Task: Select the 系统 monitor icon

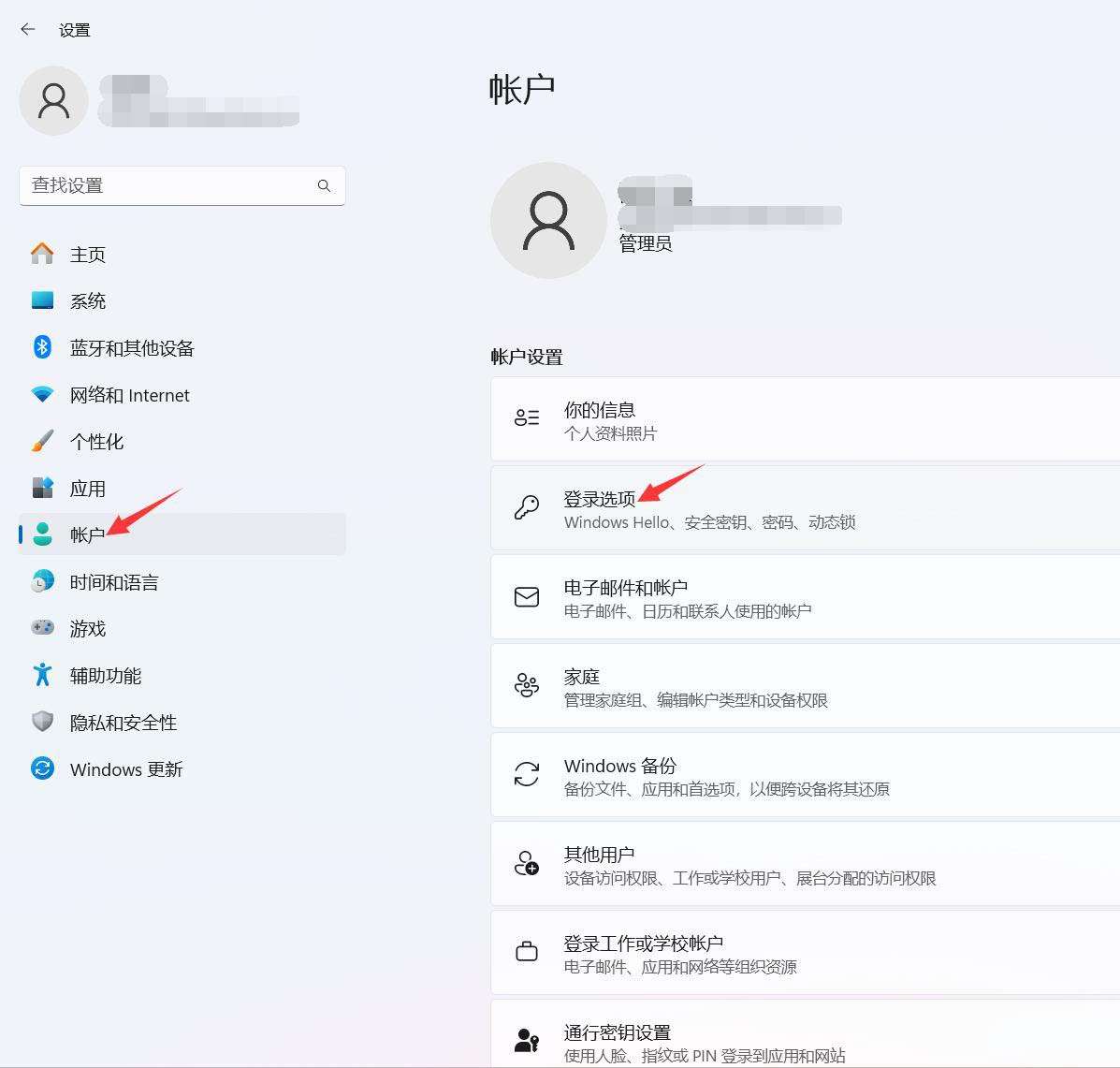Action: pyautogui.click(x=42, y=300)
